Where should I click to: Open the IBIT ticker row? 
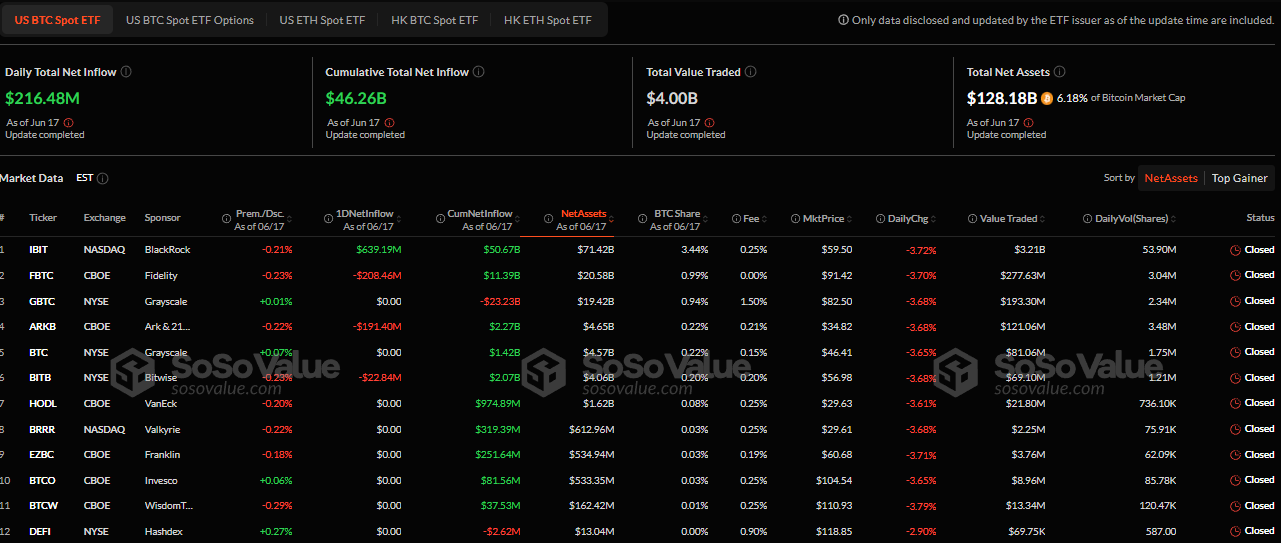pos(640,249)
